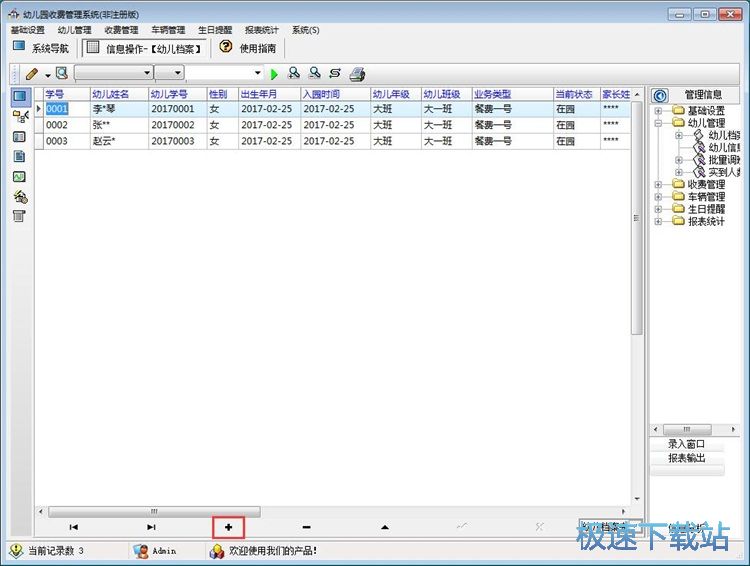Click the blue back arrow beside 管理信息
750x566 pixels.
tap(659, 95)
